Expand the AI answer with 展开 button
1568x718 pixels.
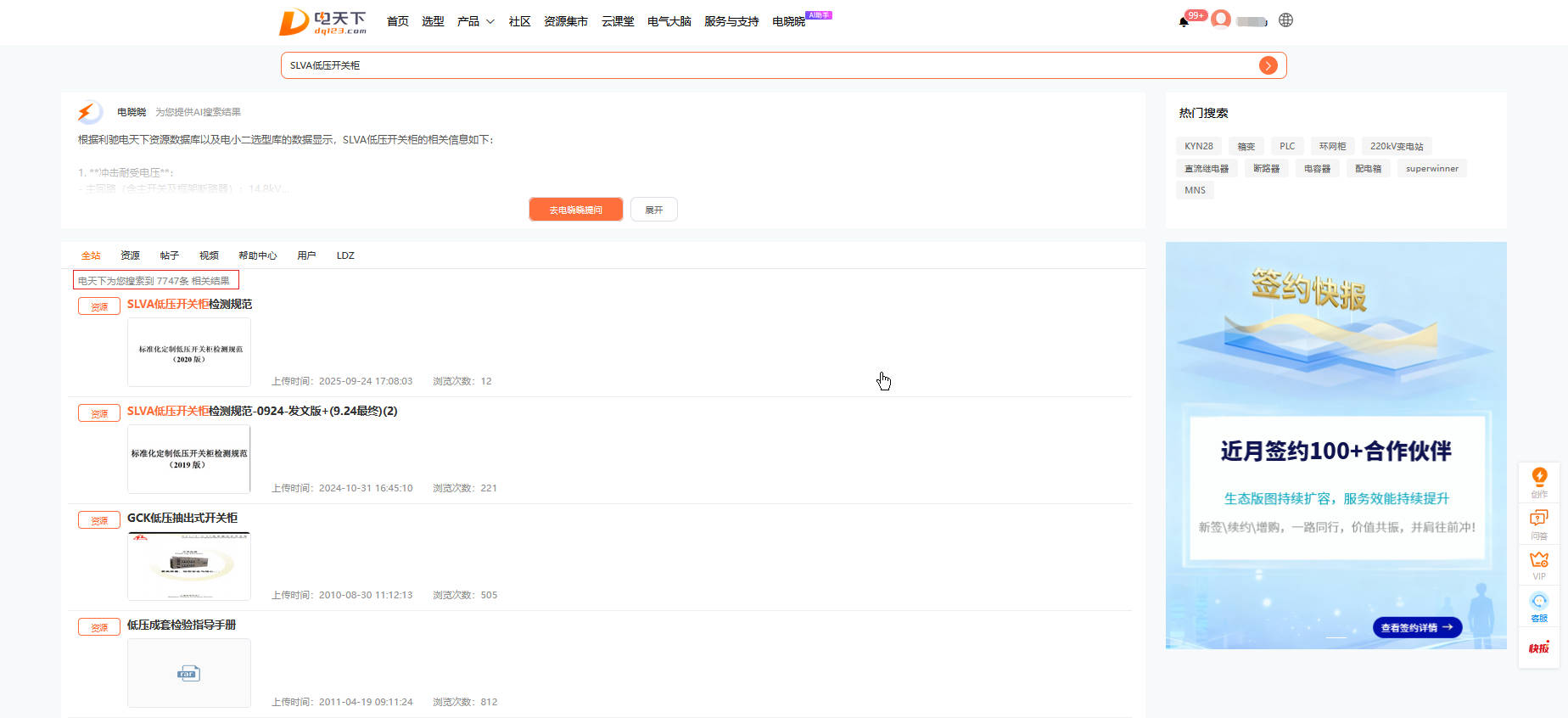tap(653, 210)
